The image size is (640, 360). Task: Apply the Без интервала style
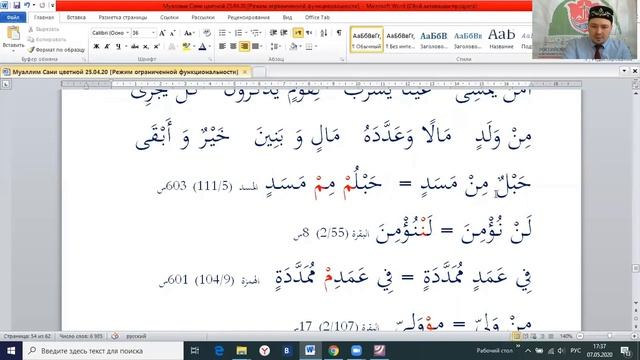point(400,40)
